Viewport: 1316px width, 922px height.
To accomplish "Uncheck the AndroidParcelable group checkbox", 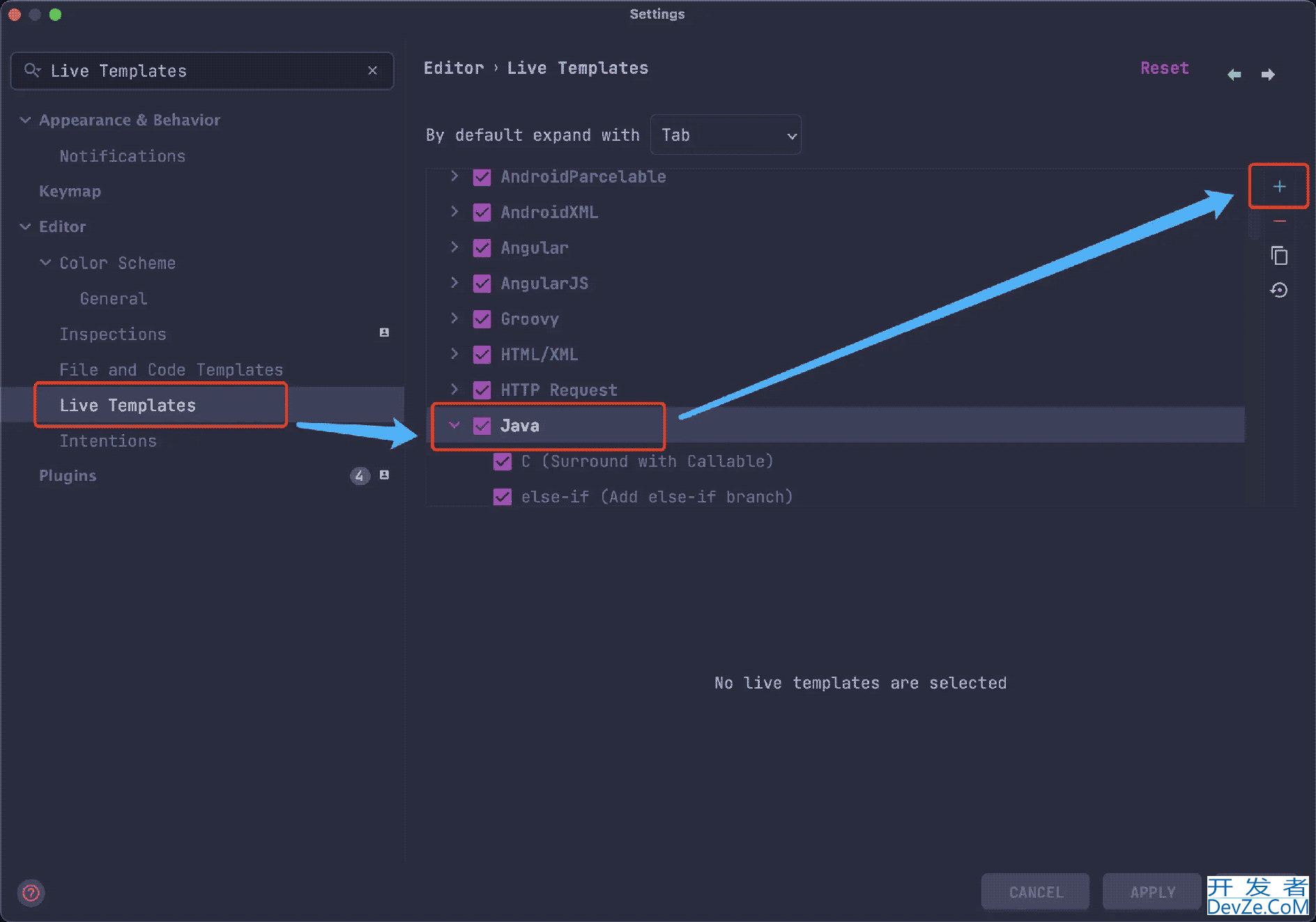I will 482,177.
